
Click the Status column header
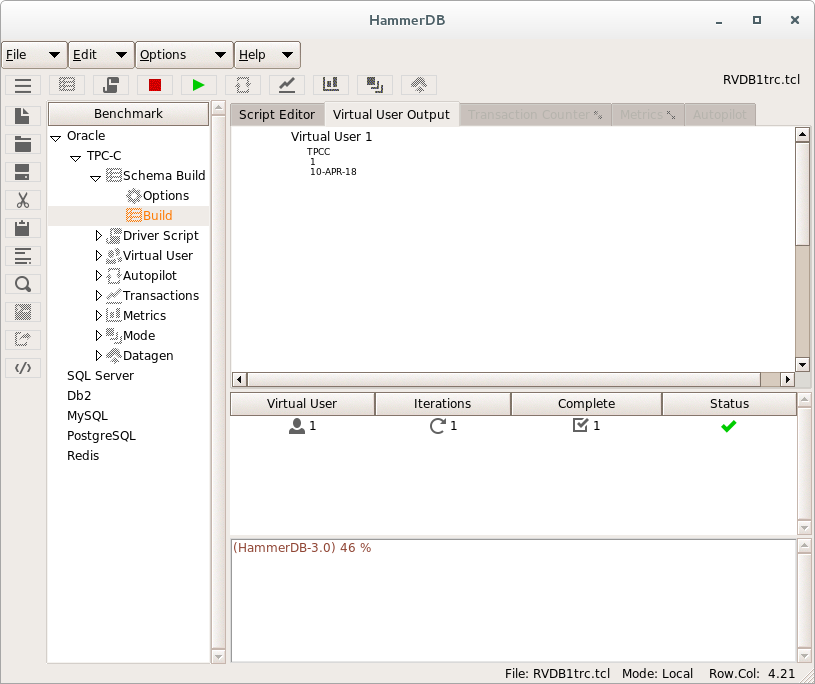pos(729,404)
